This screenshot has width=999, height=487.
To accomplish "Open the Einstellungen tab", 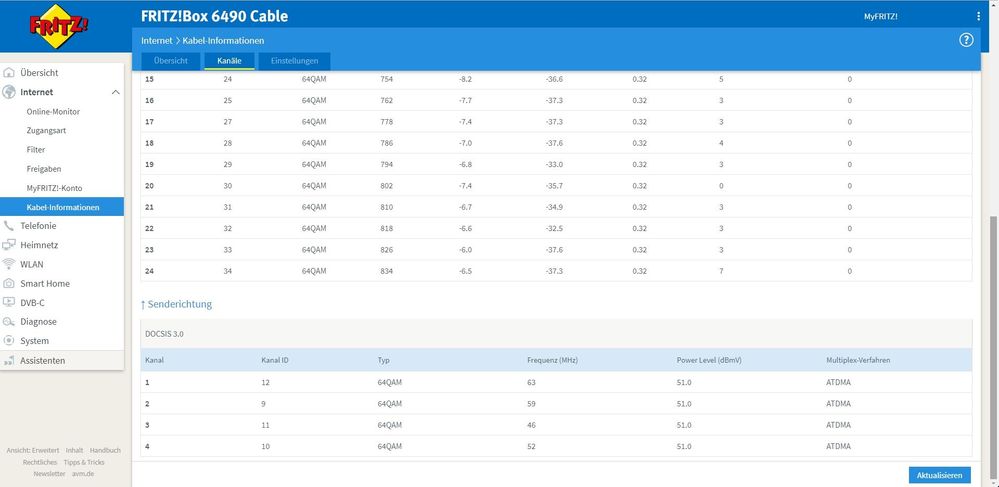I will (294, 61).
